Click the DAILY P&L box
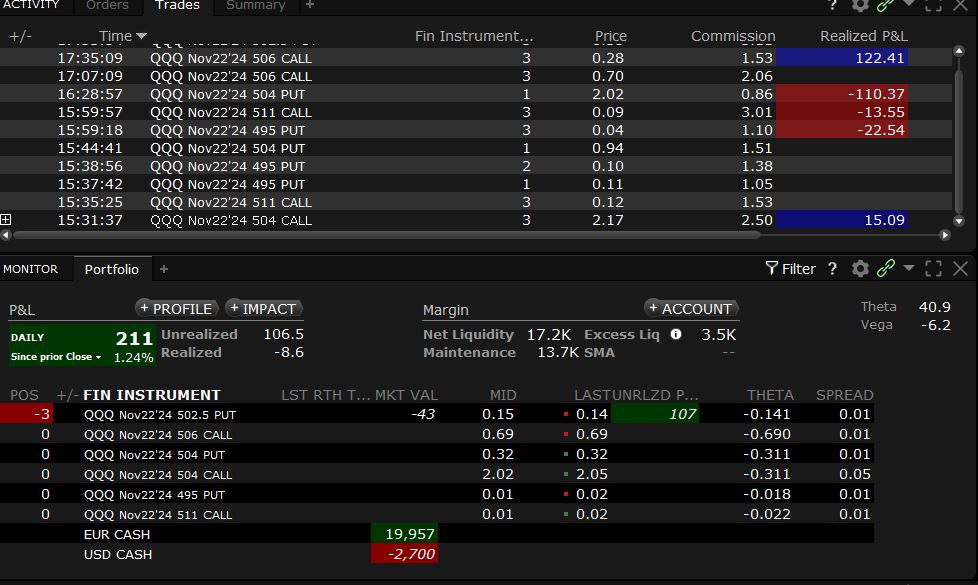978x585 pixels. tap(82, 345)
